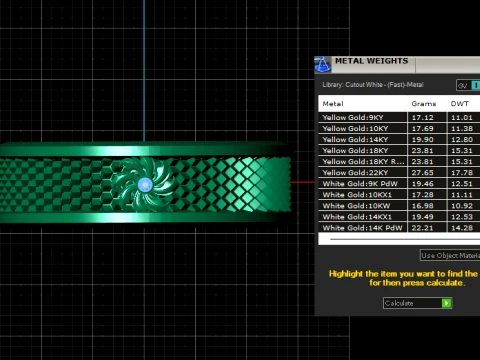Select the White Gold:10KW row
Image resolution: width=480 pixels, height=360 pixels.
pos(399,206)
